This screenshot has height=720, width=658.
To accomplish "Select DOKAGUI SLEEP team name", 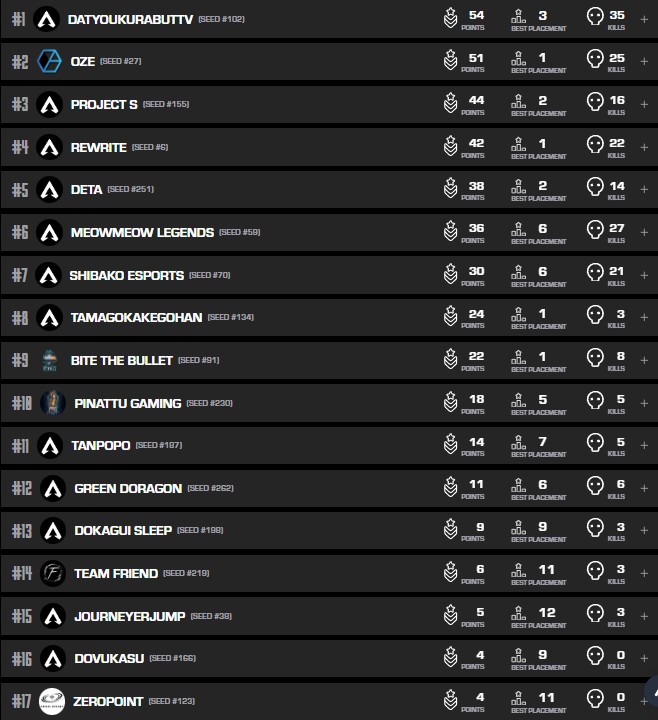I will tap(123, 530).
